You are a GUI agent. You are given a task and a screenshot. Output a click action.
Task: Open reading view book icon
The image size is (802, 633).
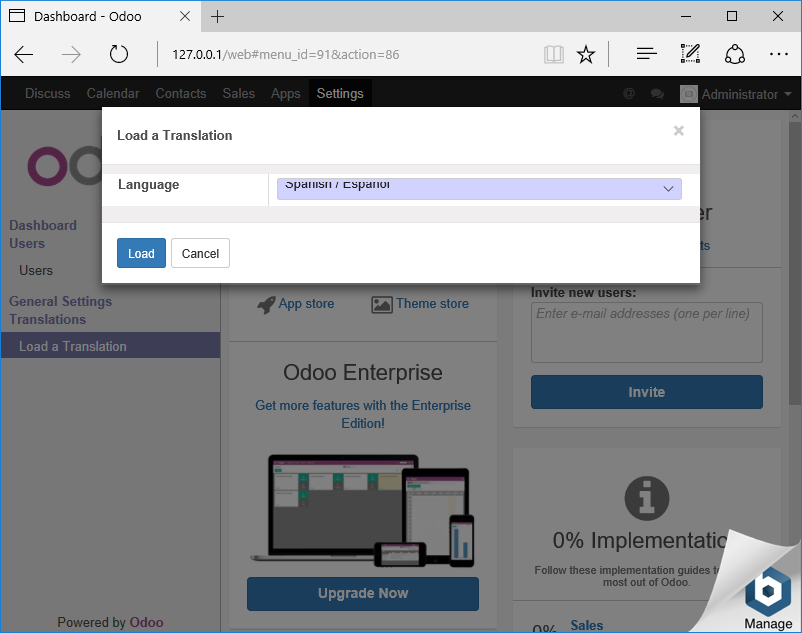point(553,54)
